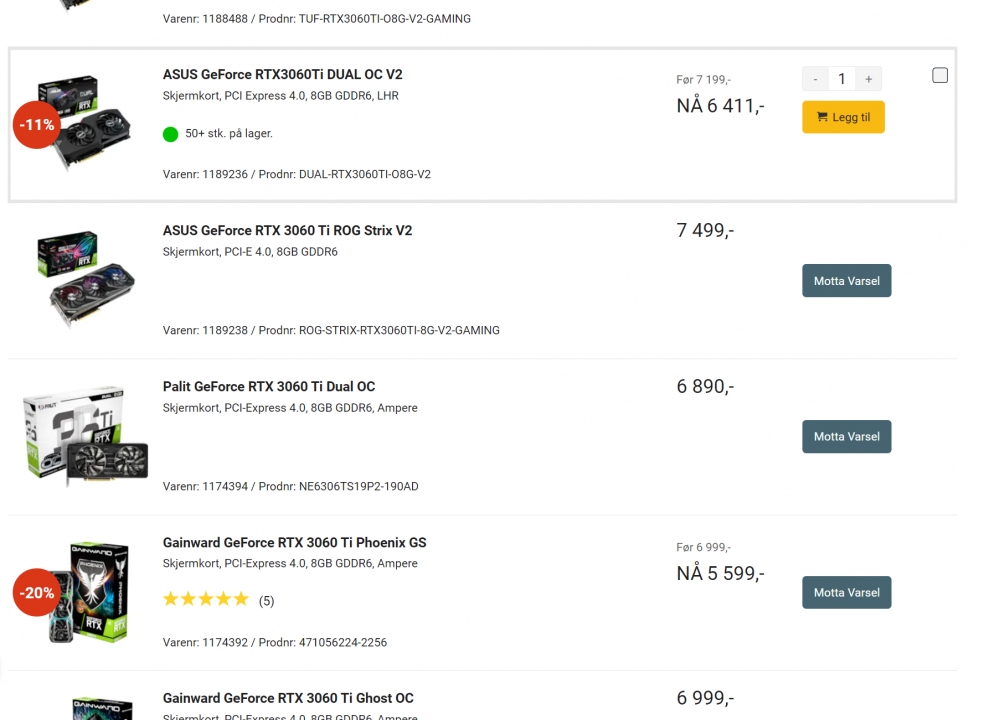Tick the compare checkbox for ASUS DUAL OC
This screenshot has height=720, width=984.
(x=940, y=75)
